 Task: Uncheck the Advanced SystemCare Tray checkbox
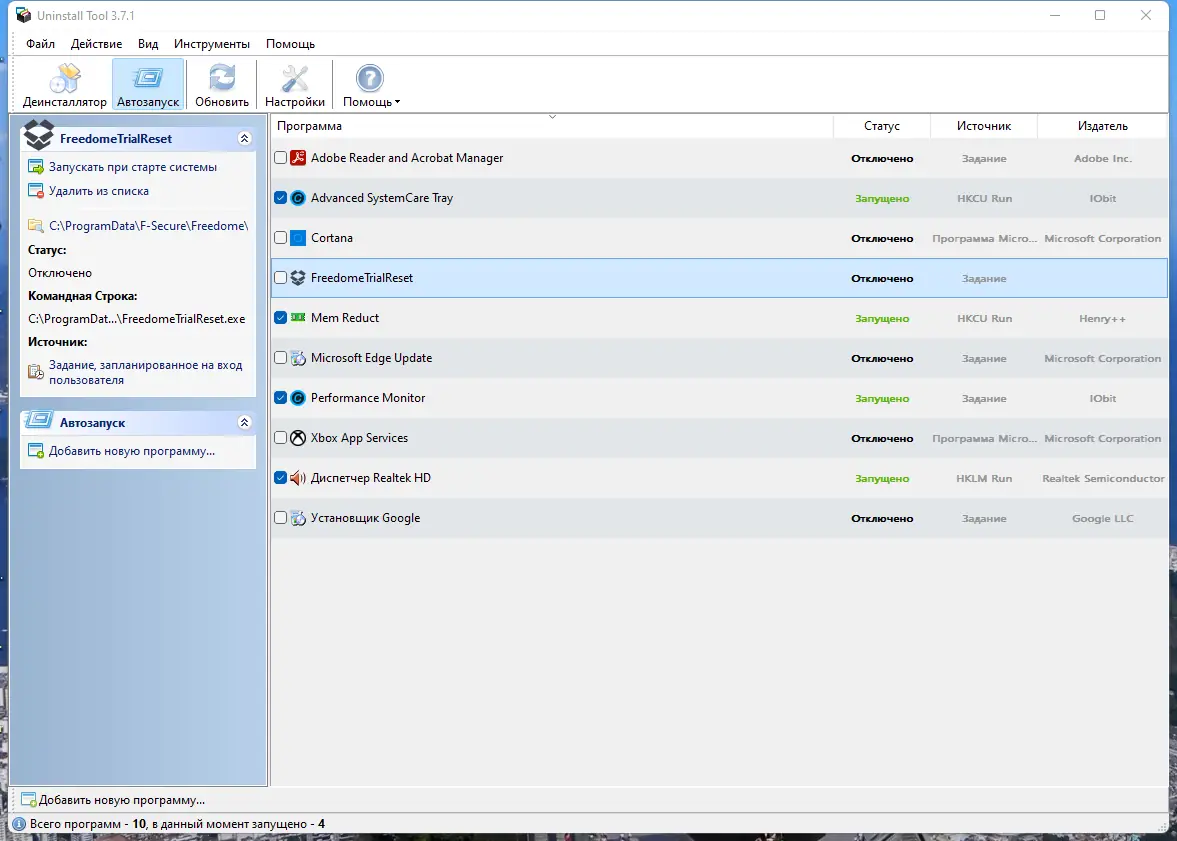280,198
